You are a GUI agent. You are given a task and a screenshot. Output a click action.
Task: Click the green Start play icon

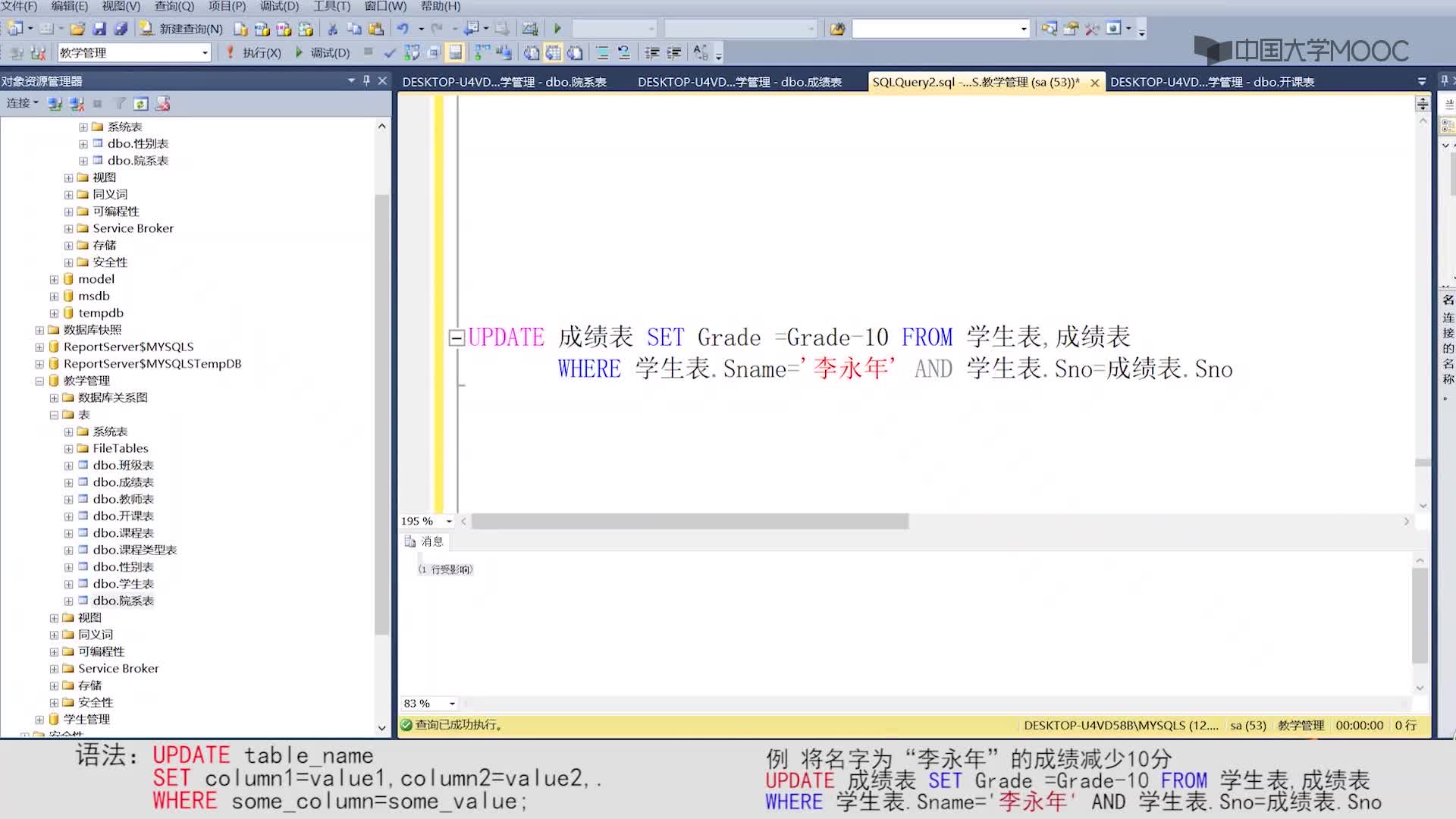557,29
